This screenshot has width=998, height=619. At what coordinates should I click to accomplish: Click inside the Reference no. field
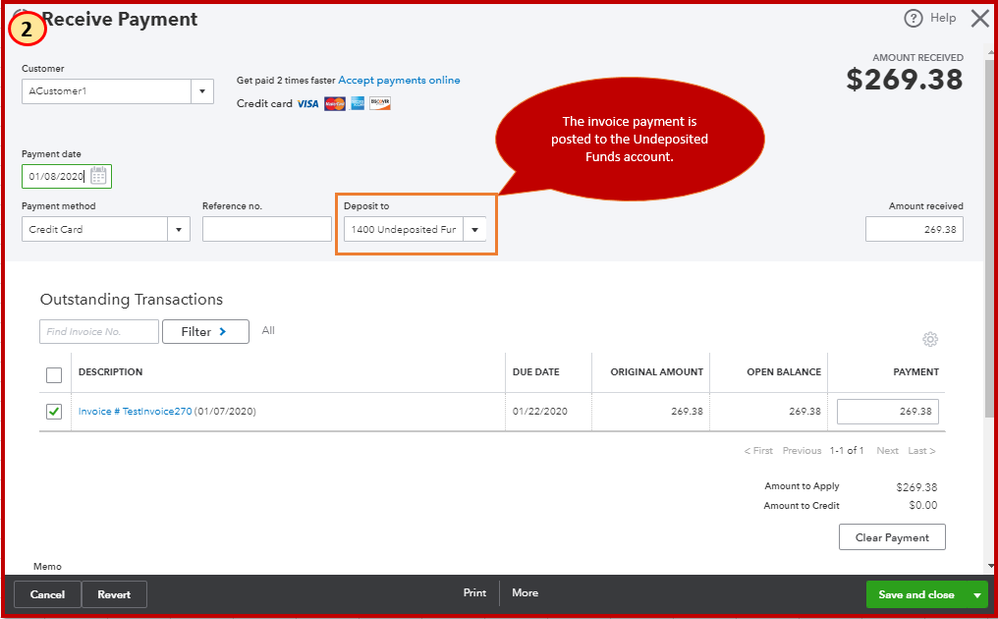click(266, 228)
